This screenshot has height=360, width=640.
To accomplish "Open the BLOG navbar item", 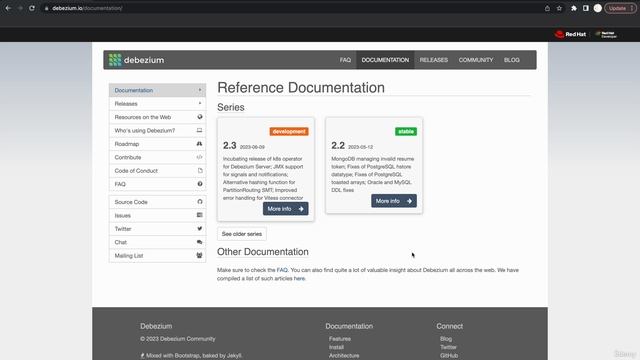I will [511, 60].
